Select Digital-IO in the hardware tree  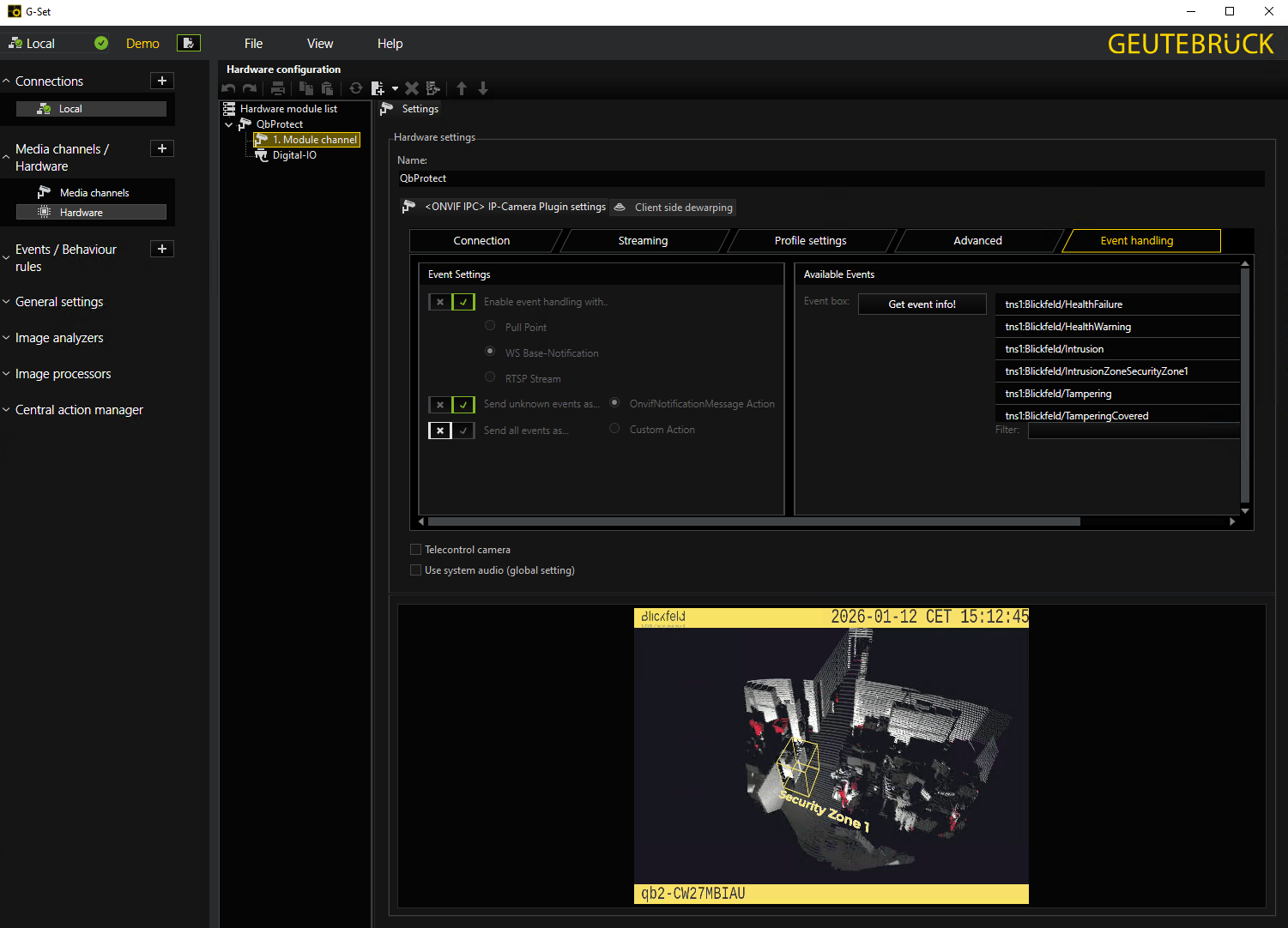point(294,155)
